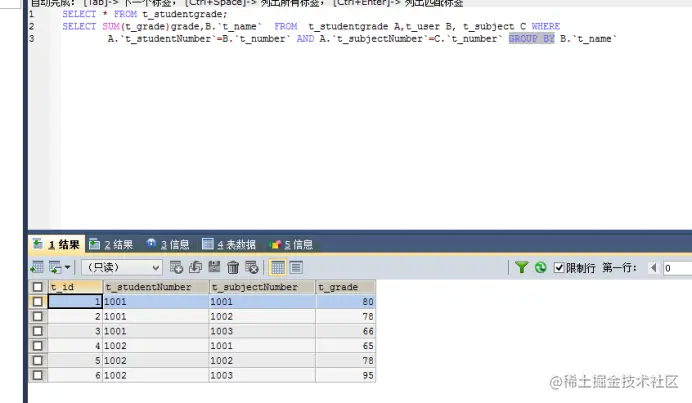Click t_subjectNumber cell in t_id 2 row
Viewport: 692px width, 403px height.
coord(262,316)
